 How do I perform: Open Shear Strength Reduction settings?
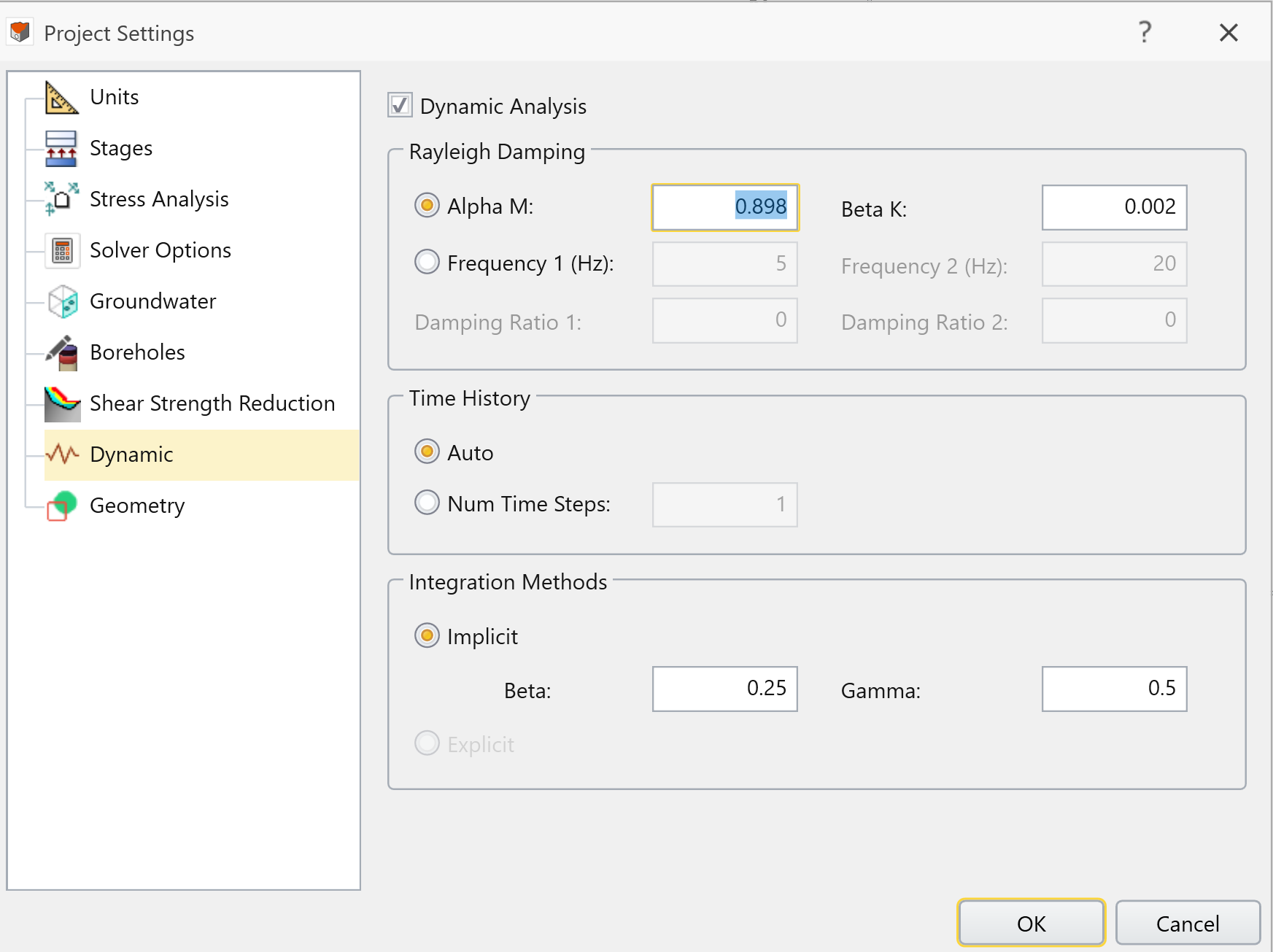212,403
